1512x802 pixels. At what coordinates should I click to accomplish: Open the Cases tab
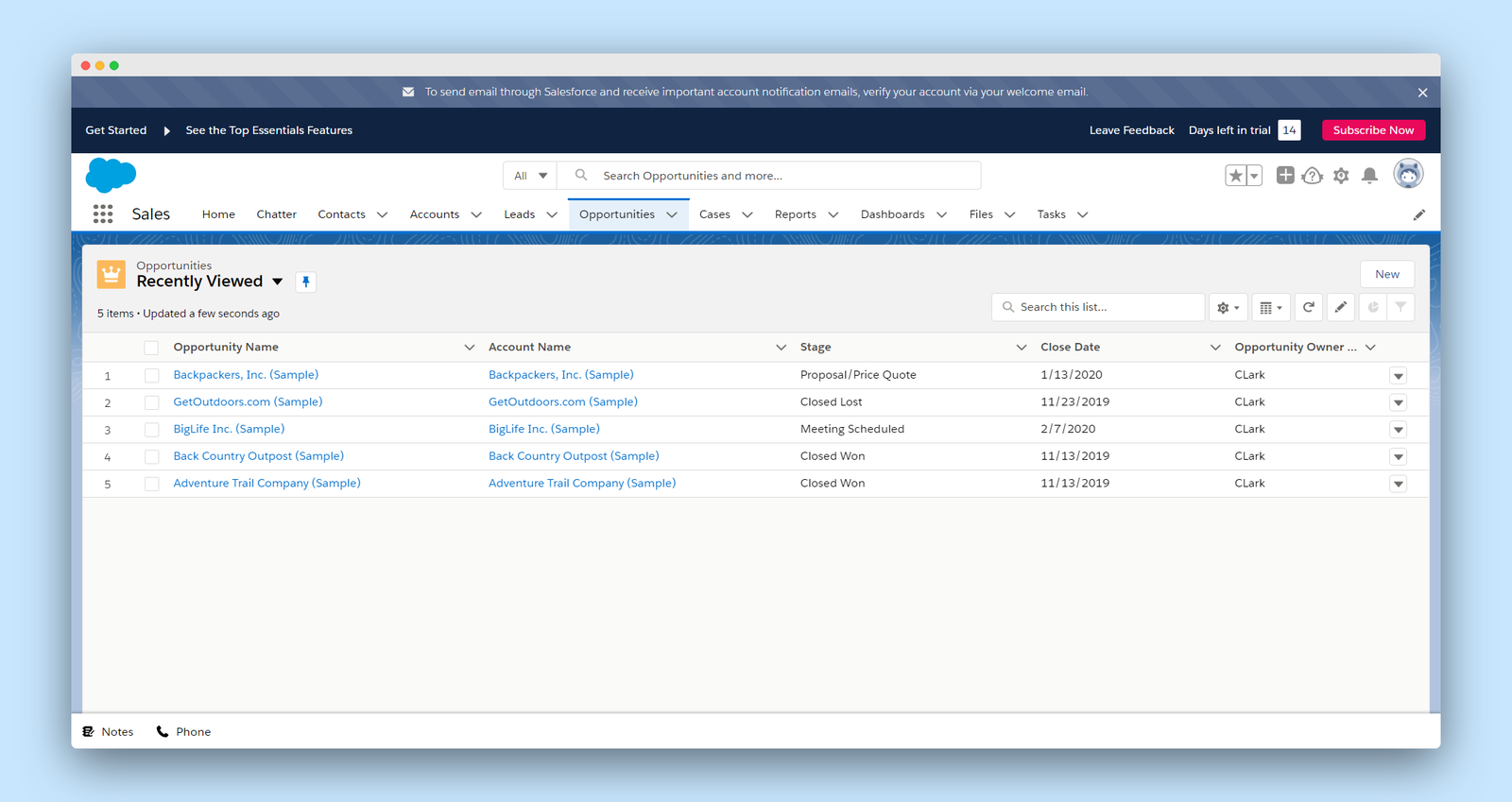tap(714, 214)
